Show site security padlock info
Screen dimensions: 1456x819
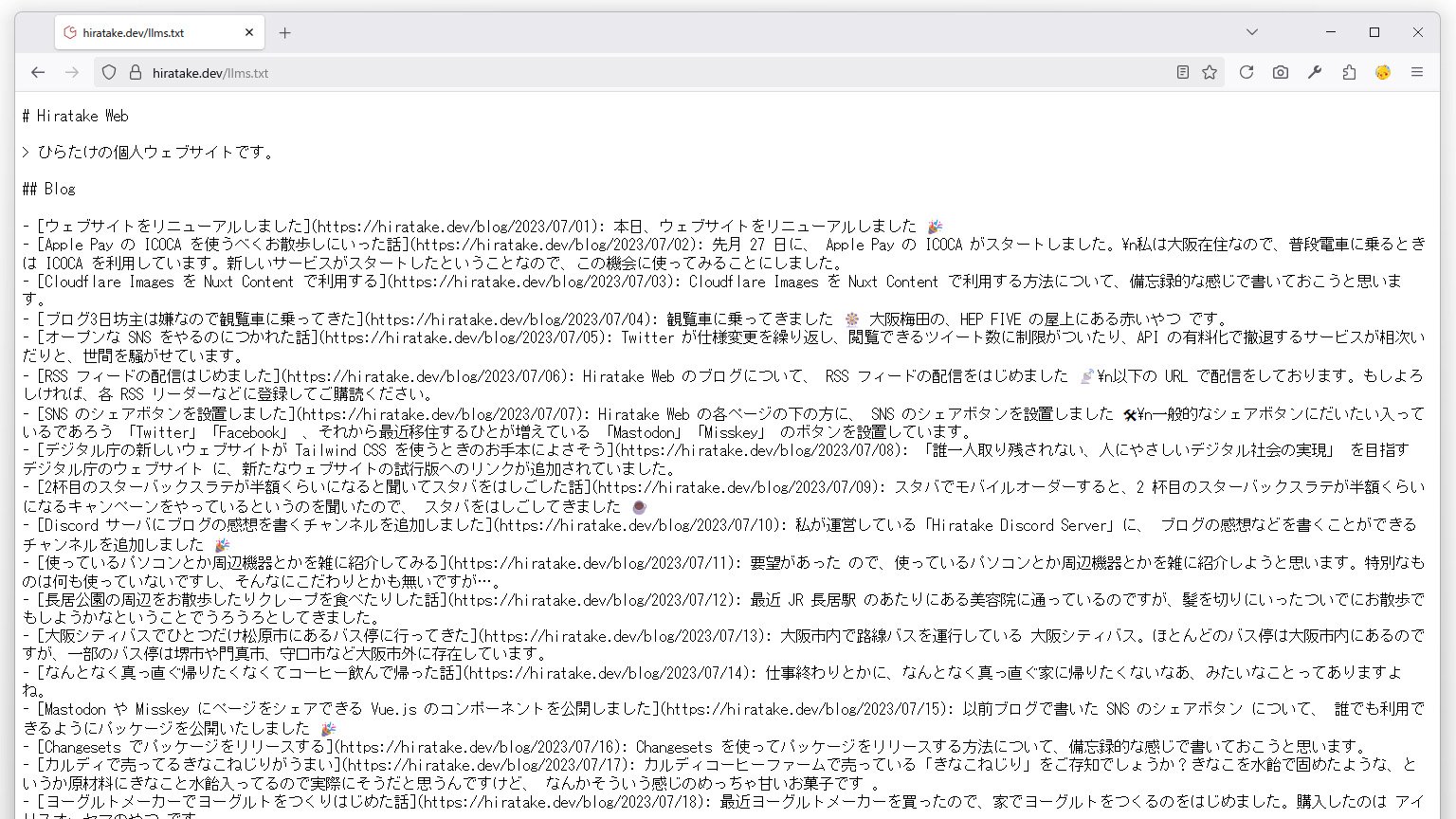(135, 72)
